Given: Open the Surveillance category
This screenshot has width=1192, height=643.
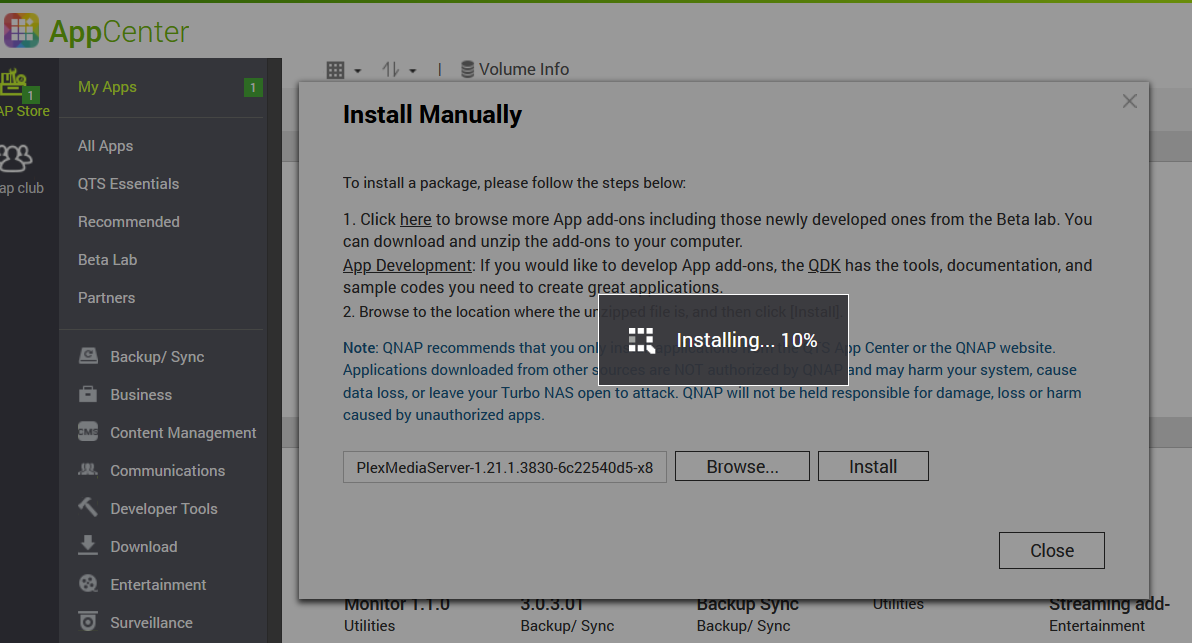Looking at the screenshot, I should tap(151, 622).
